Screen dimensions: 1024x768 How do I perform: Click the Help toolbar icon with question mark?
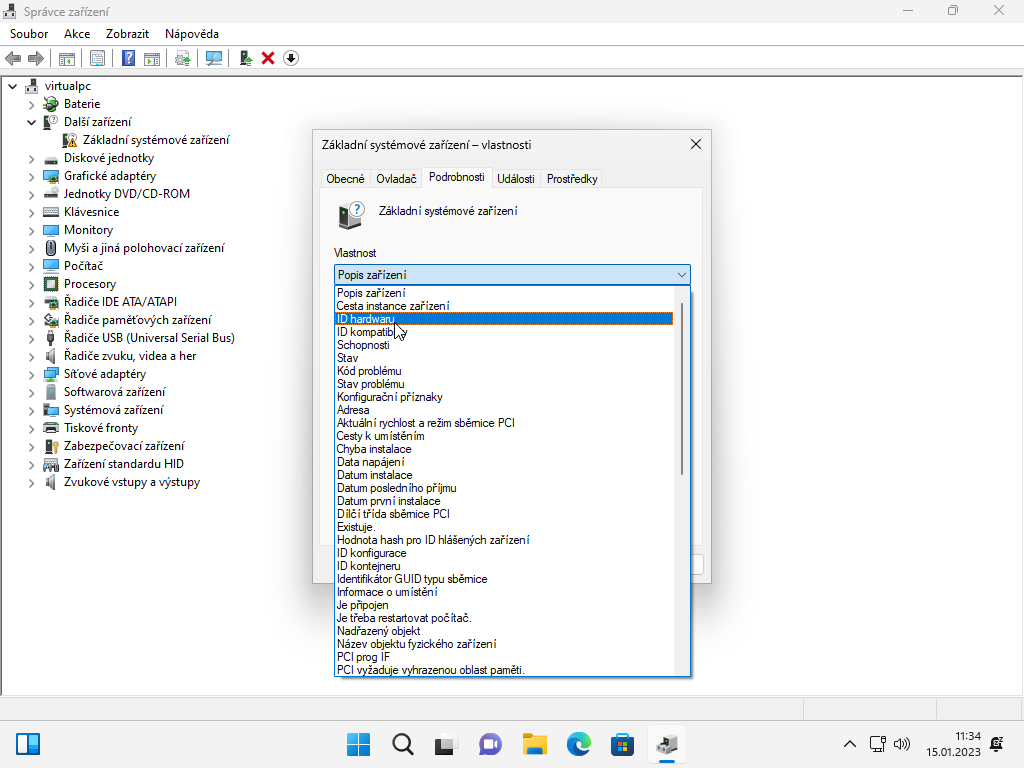(x=129, y=58)
